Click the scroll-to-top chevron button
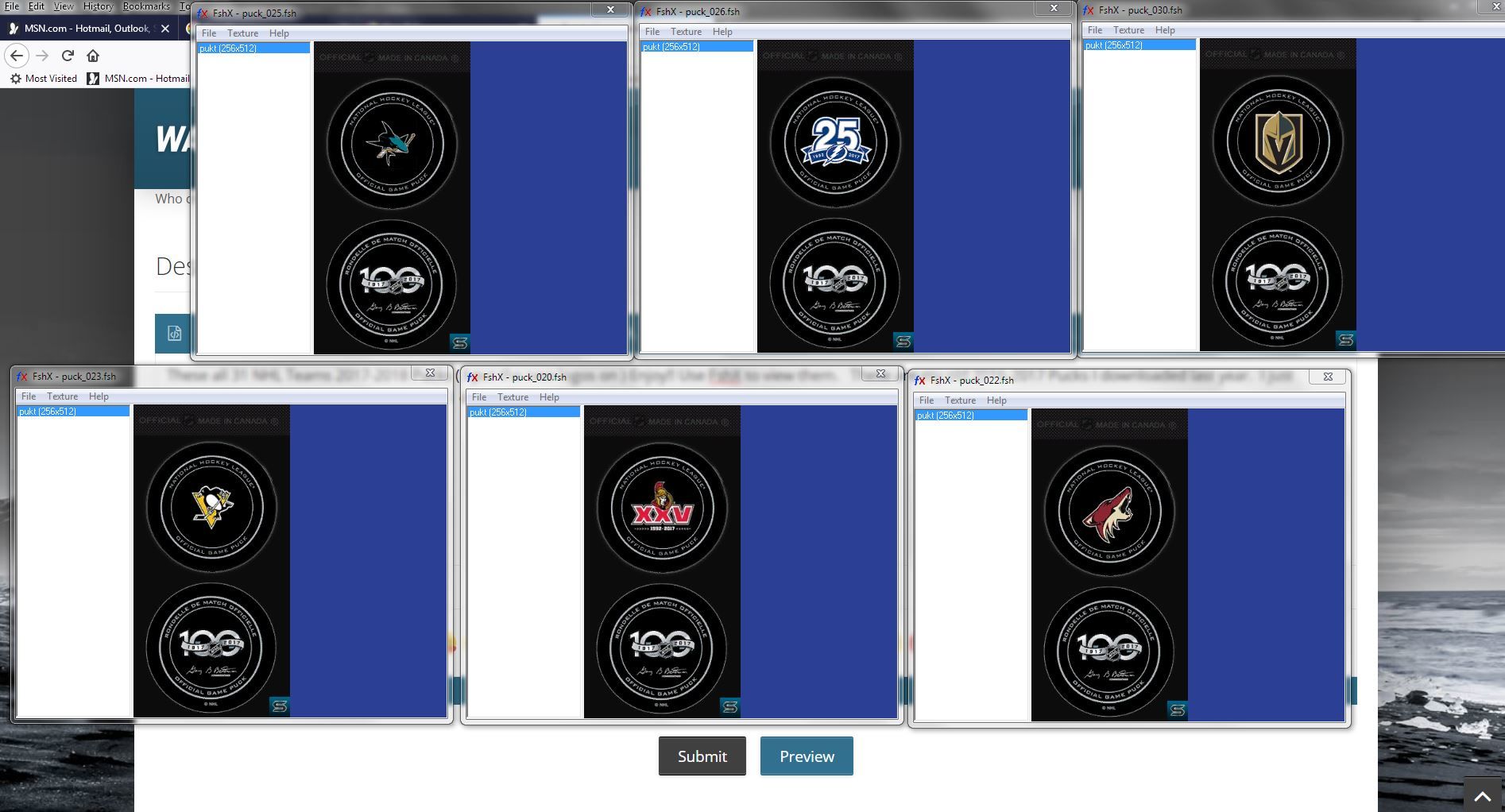The width and height of the screenshot is (1505, 812). click(1483, 795)
